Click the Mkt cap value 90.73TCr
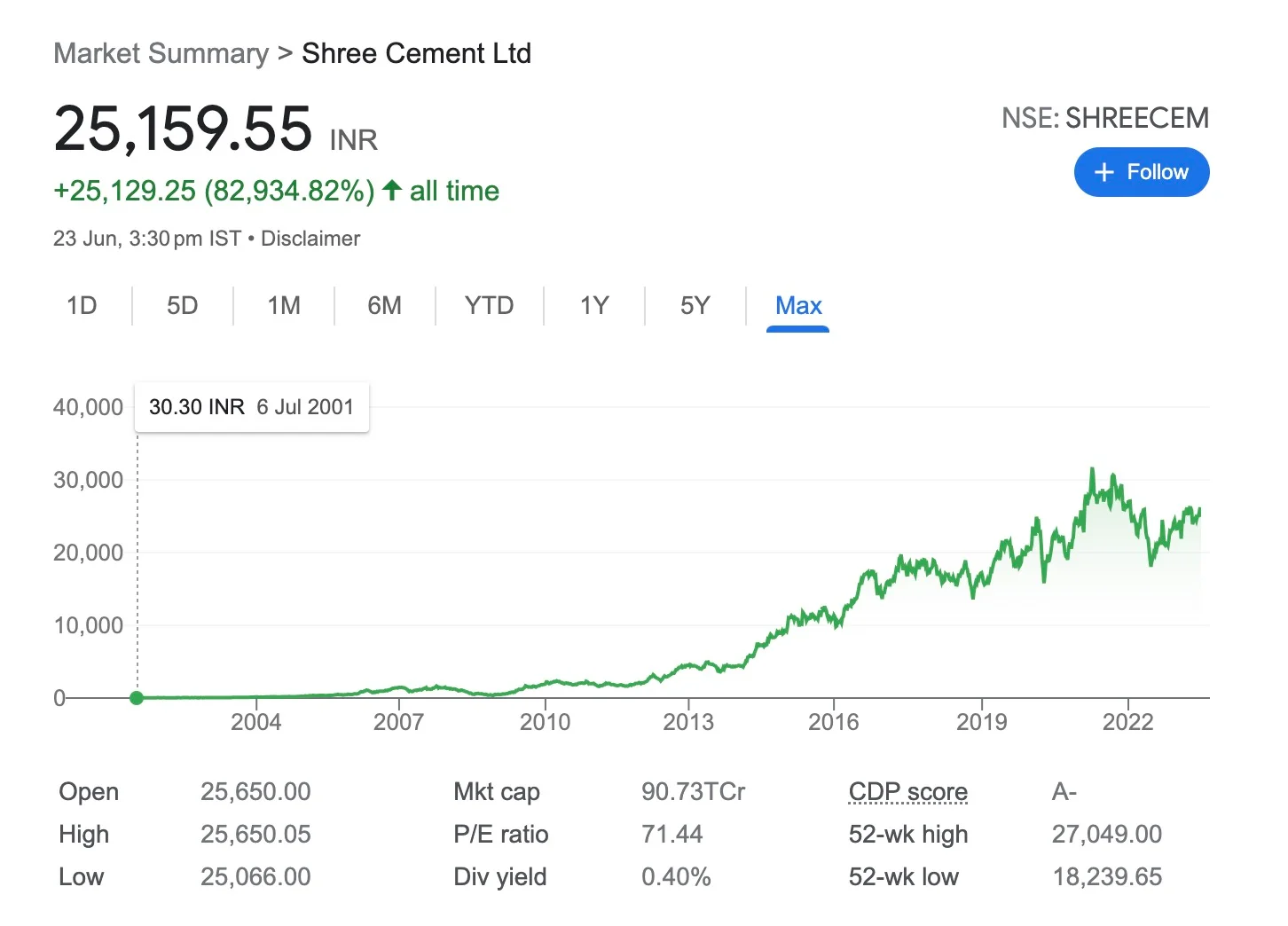 coord(694,791)
